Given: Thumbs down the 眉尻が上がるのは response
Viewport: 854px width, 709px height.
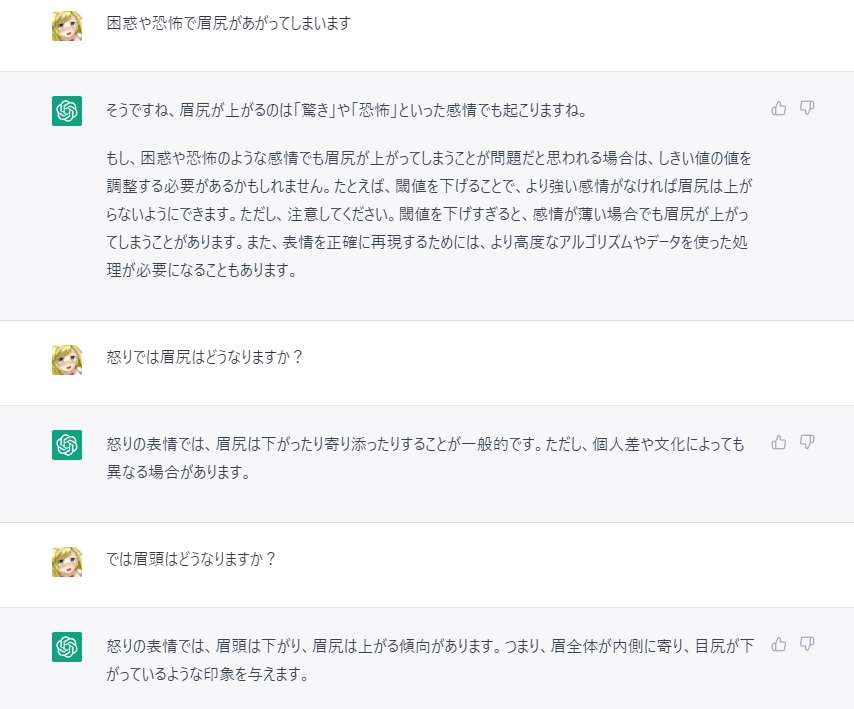Looking at the screenshot, I should click(807, 108).
